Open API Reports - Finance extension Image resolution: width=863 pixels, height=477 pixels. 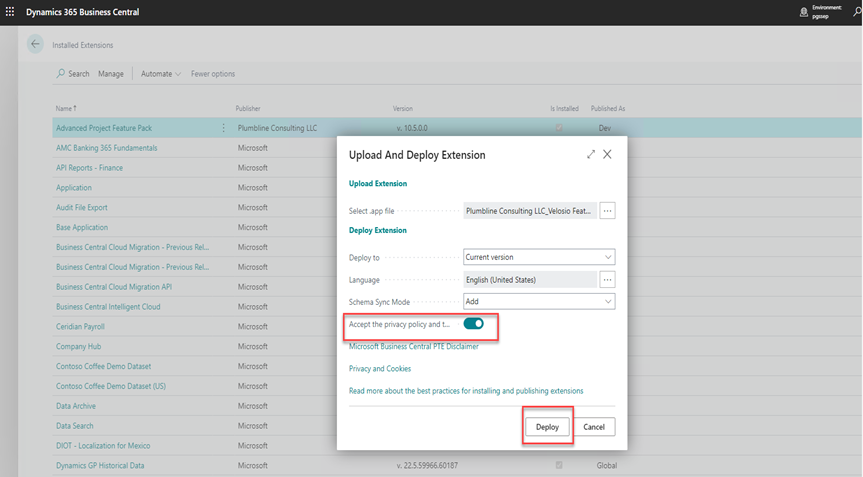point(89,167)
